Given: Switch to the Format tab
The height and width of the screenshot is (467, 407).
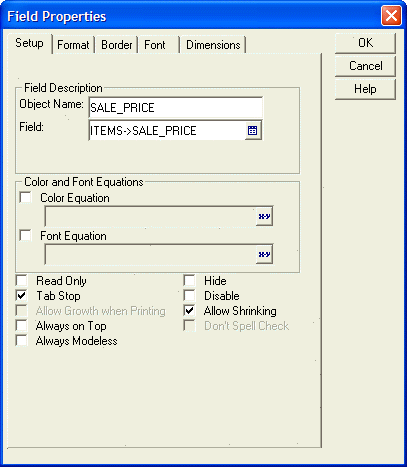Looking at the screenshot, I should click(73, 45).
